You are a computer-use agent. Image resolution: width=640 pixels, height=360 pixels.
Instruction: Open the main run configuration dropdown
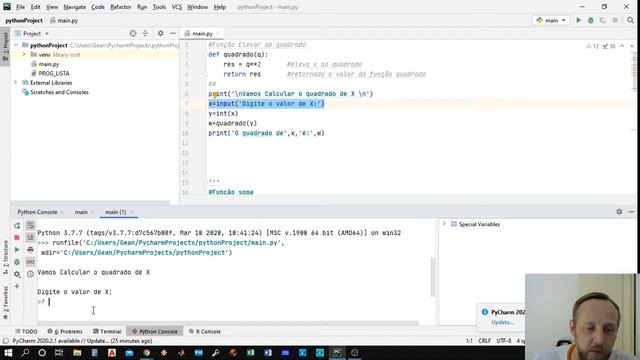click(551, 20)
